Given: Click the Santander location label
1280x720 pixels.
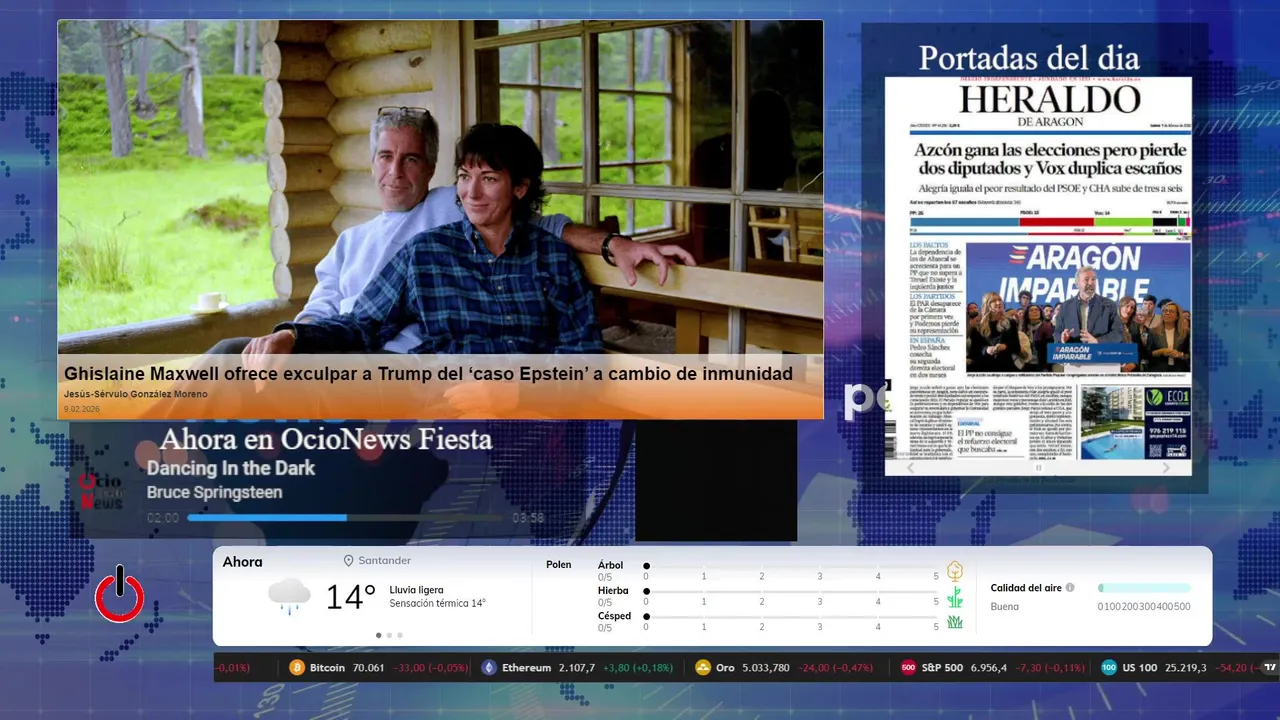Looking at the screenshot, I should (385, 561).
